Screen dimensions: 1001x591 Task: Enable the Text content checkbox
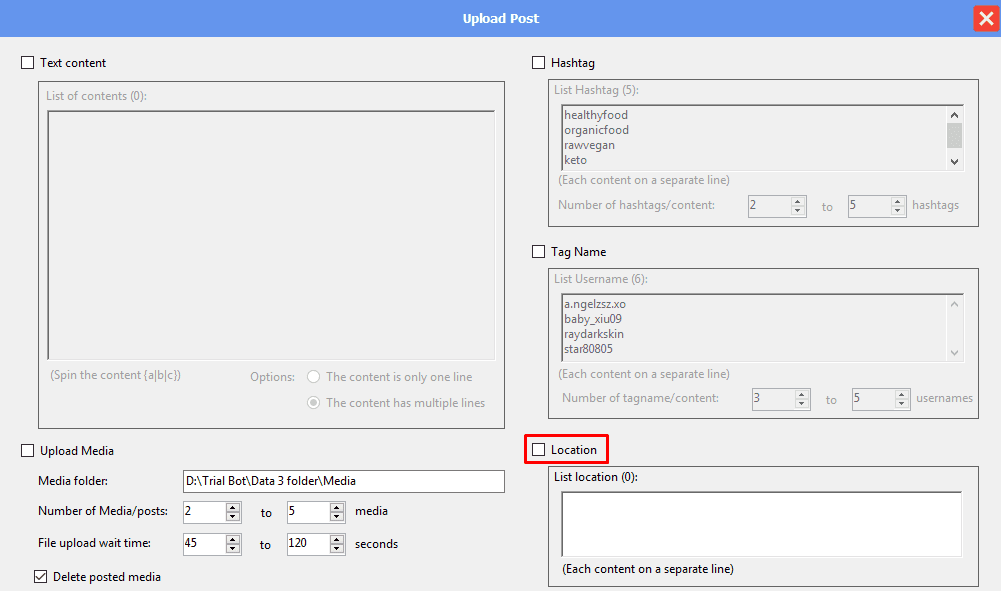click(27, 63)
